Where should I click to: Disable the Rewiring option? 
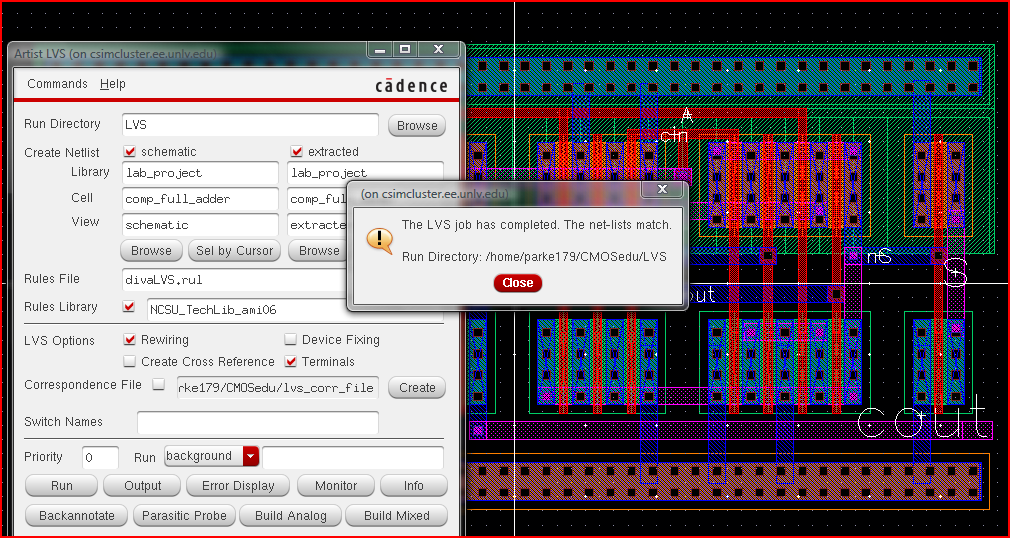tap(130, 340)
